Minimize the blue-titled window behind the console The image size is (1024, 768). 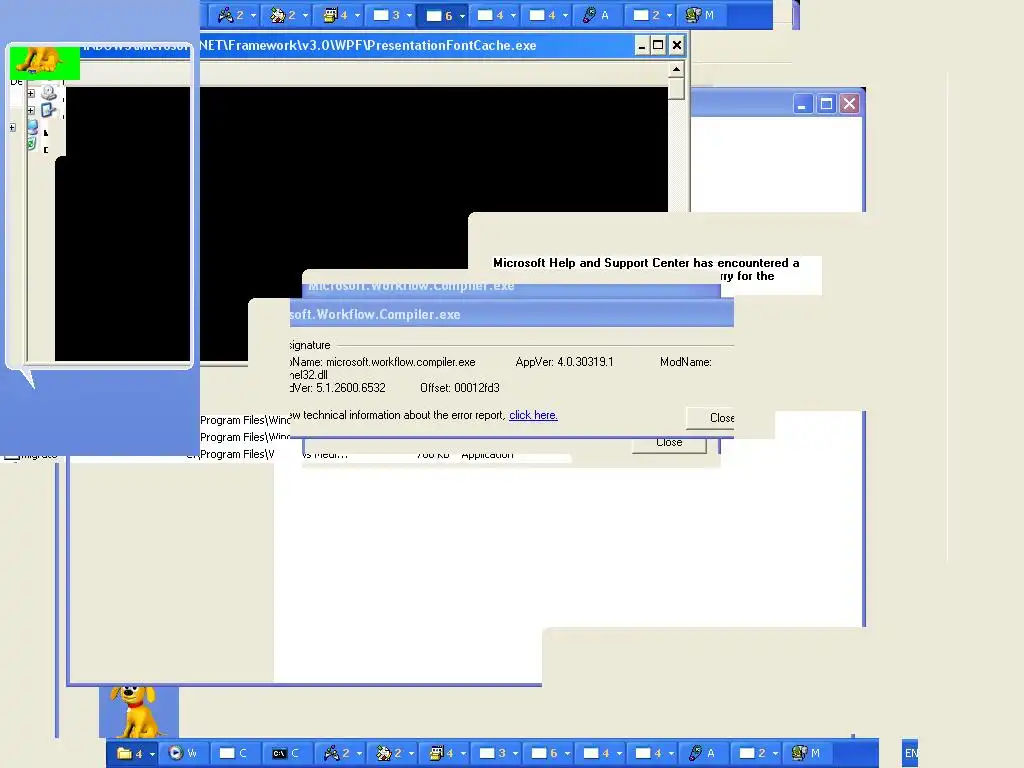(x=803, y=104)
